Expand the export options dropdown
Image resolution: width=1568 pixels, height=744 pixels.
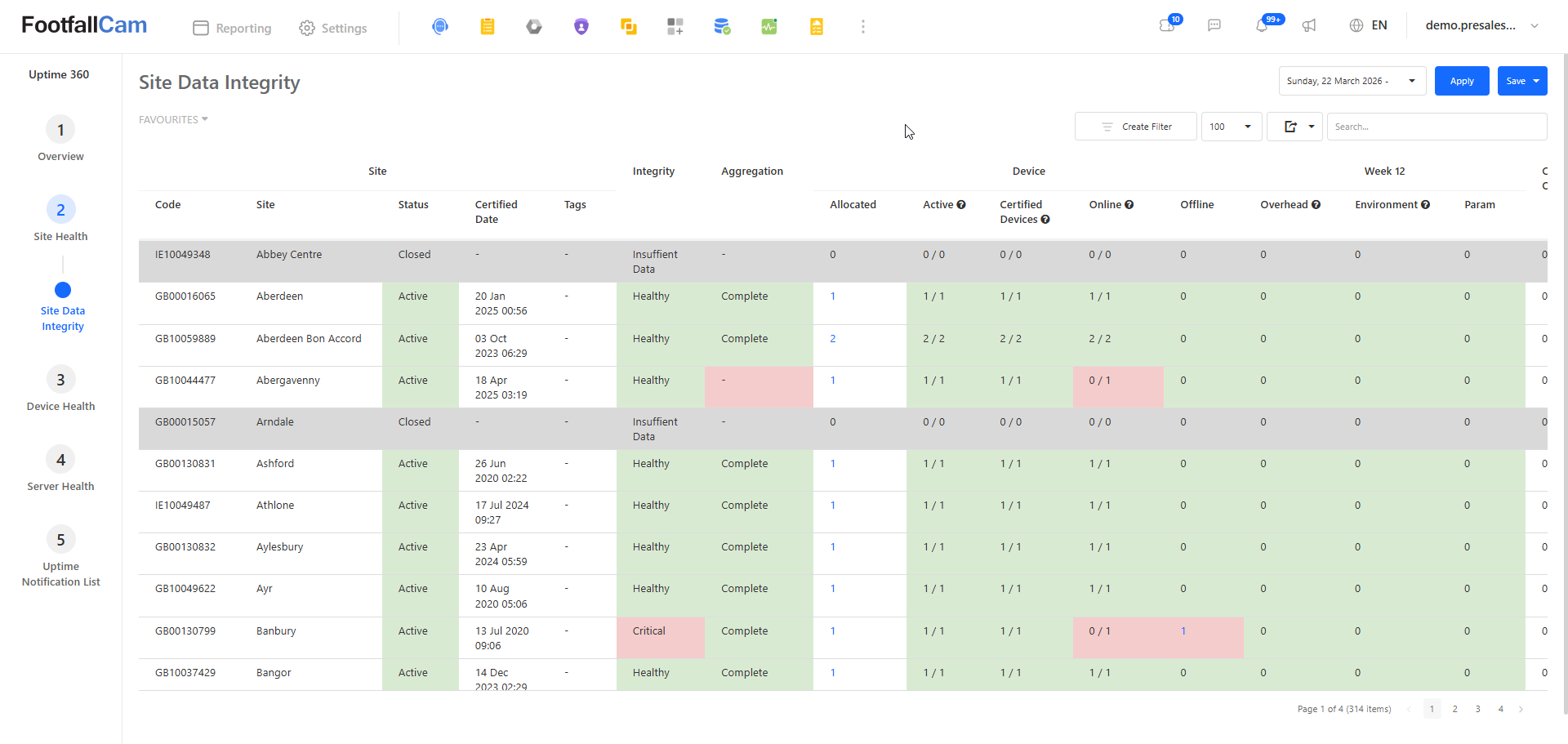coord(1295,127)
